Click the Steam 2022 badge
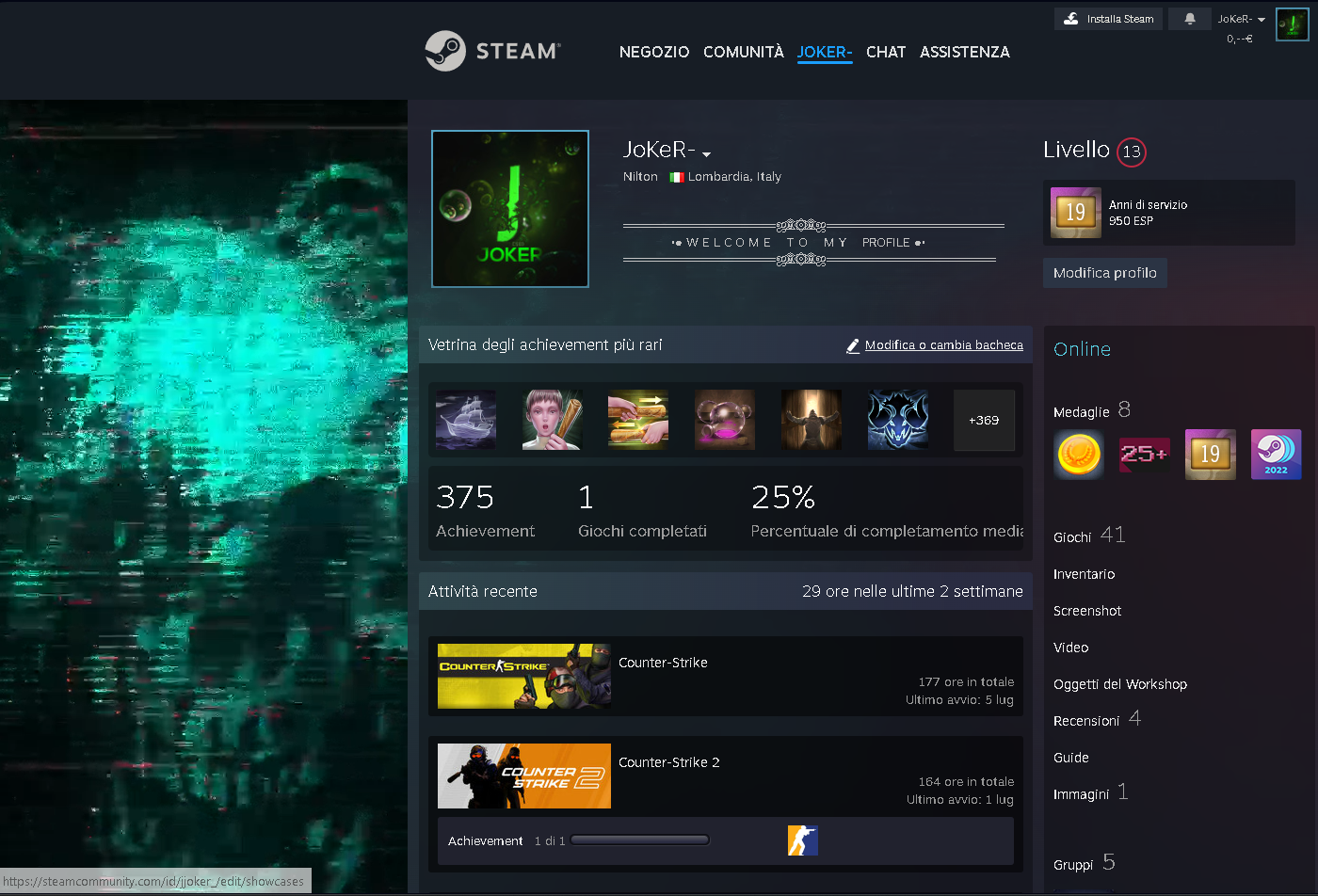 click(1276, 455)
